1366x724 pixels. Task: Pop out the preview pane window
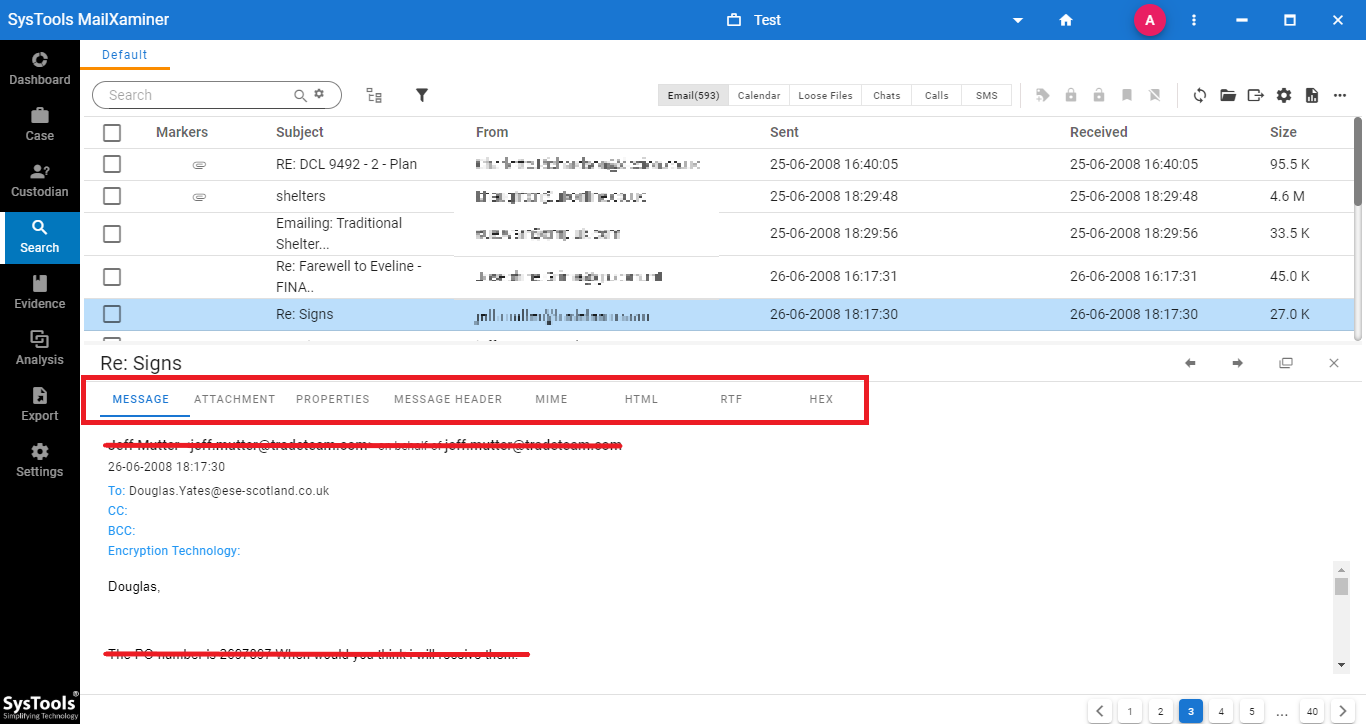pyautogui.click(x=1286, y=363)
